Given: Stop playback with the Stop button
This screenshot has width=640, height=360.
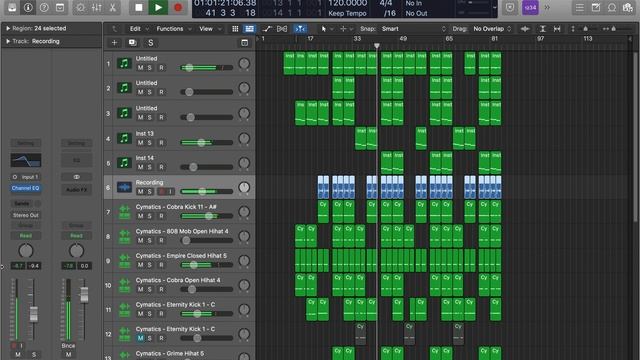Looking at the screenshot, I should point(139,7).
